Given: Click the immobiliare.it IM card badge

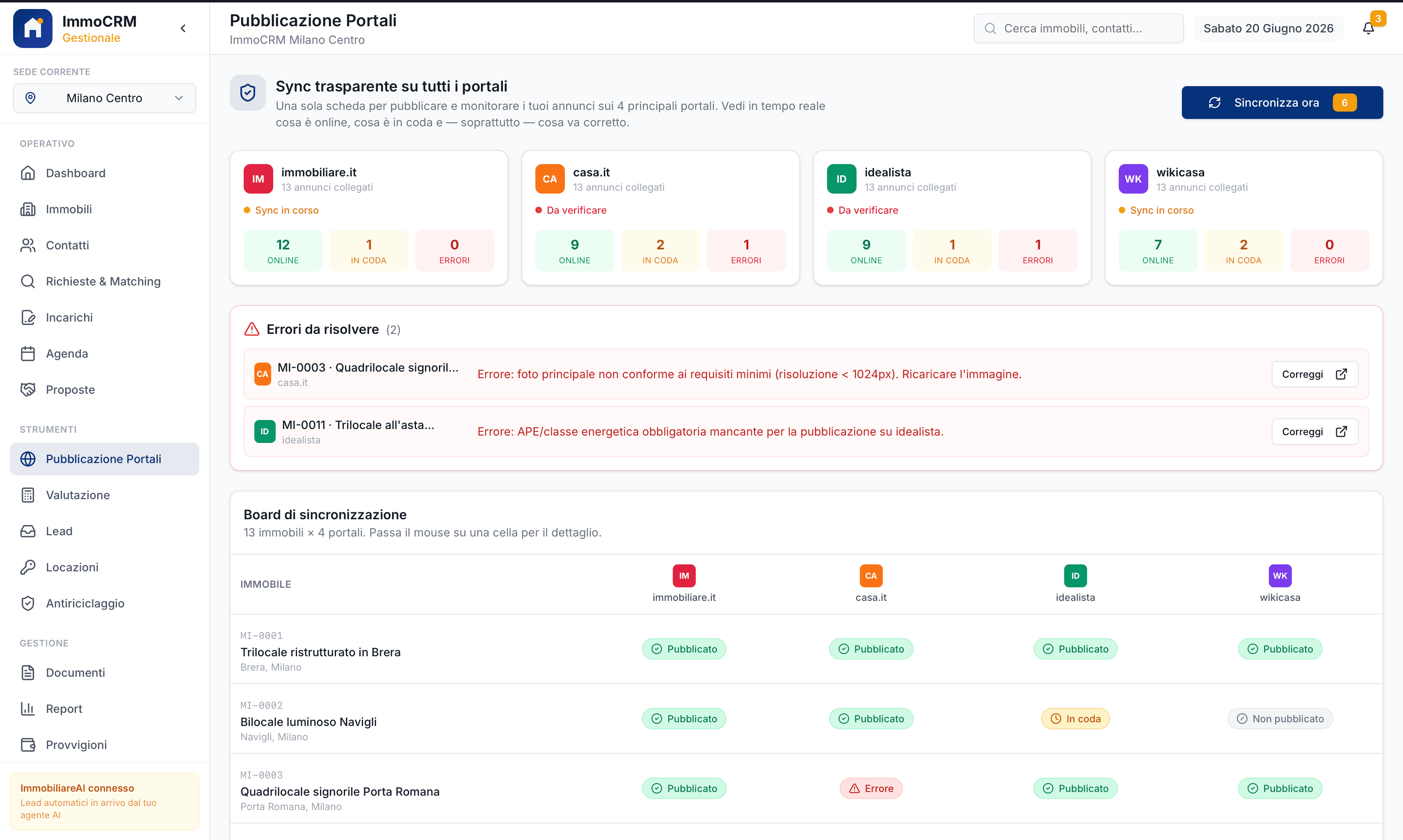Looking at the screenshot, I should coord(258,179).
